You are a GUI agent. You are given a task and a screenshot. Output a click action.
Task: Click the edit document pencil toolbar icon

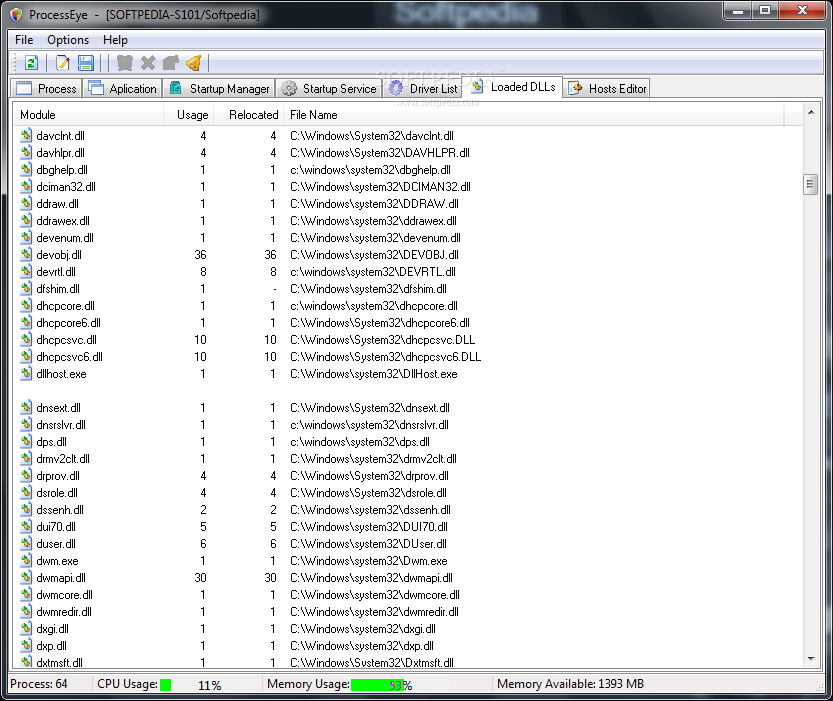63,63
